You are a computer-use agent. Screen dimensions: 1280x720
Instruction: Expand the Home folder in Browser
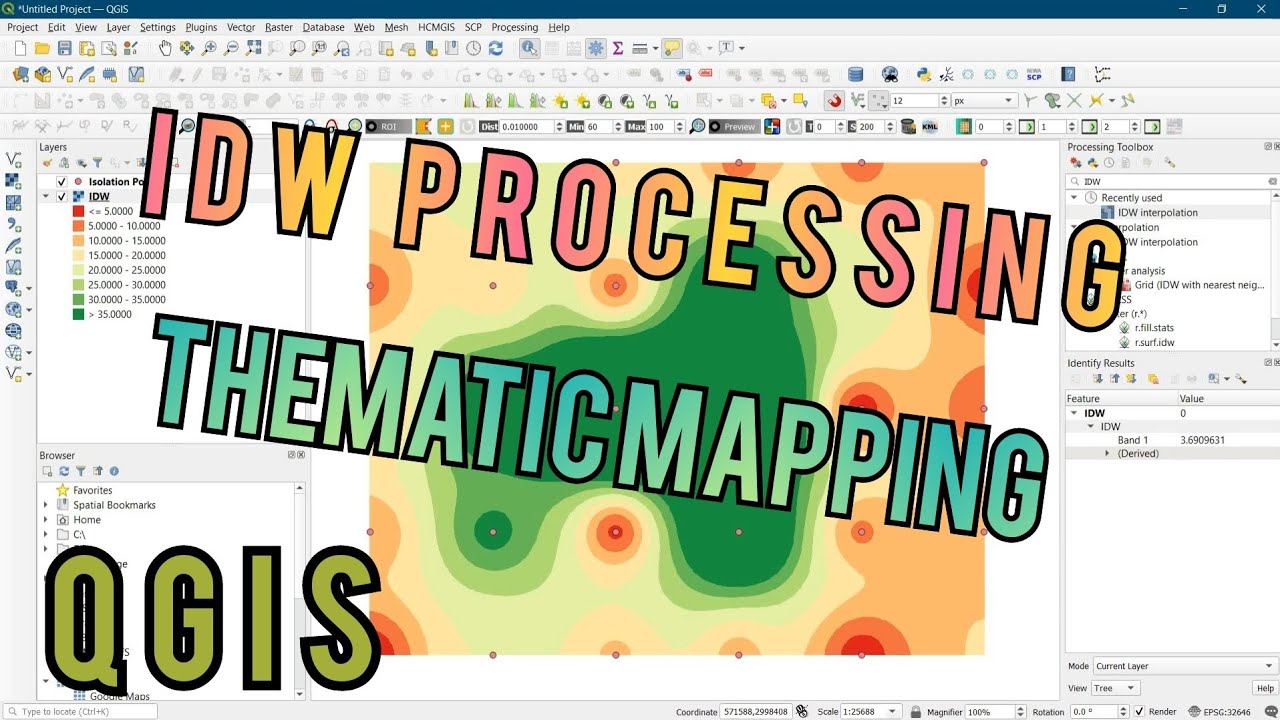click(46, 520)
